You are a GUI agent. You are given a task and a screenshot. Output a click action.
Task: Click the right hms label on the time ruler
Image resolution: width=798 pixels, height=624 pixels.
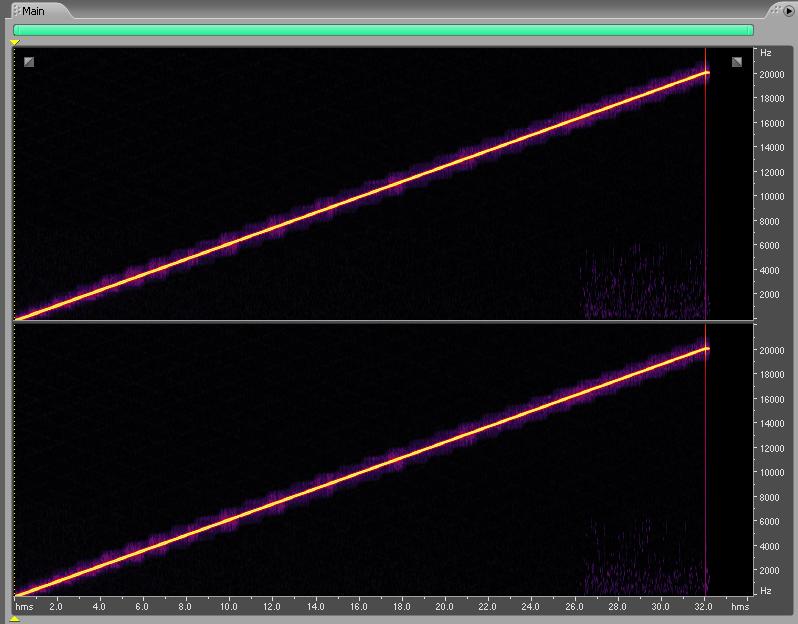coord(740,607)
